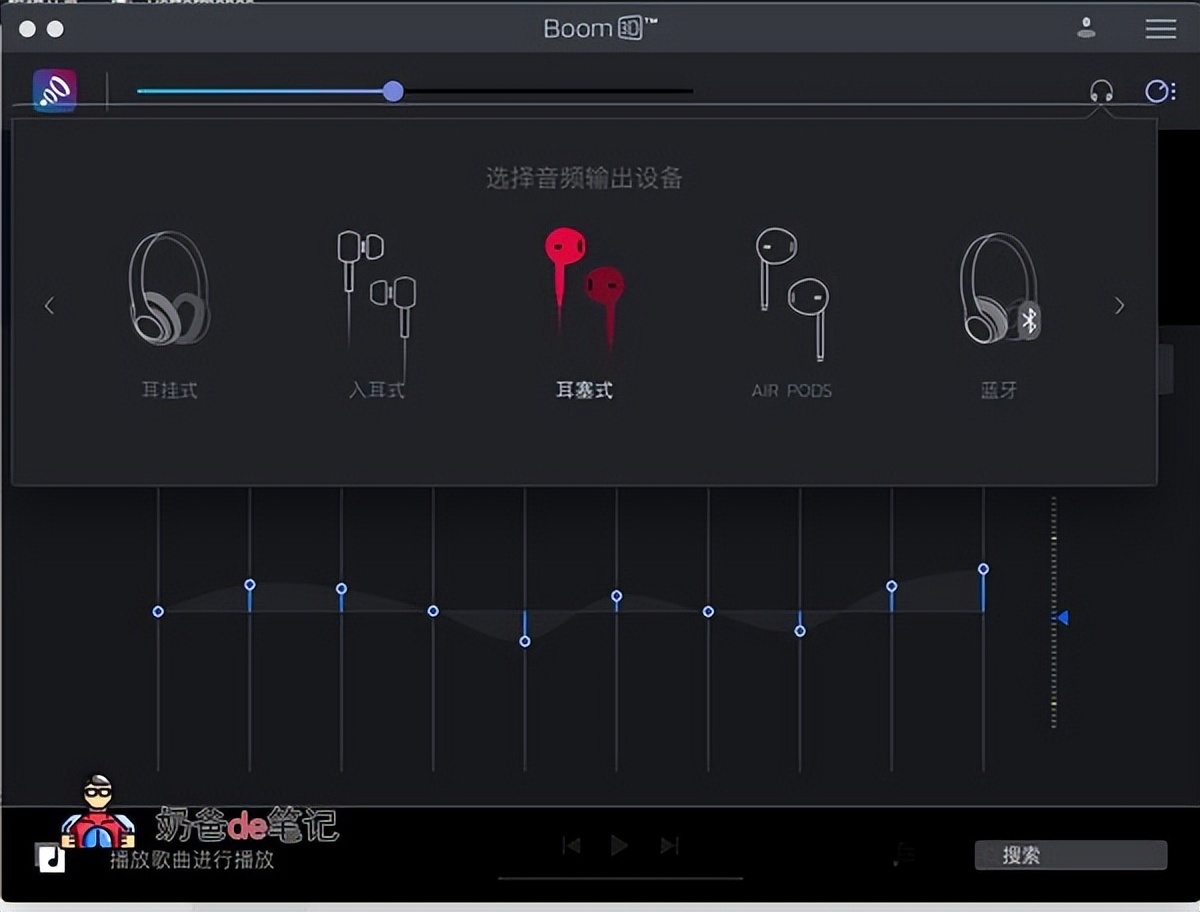Open the user account profile icon
The height and width of the screenshot is (912, 1200).
point(1087,28)
